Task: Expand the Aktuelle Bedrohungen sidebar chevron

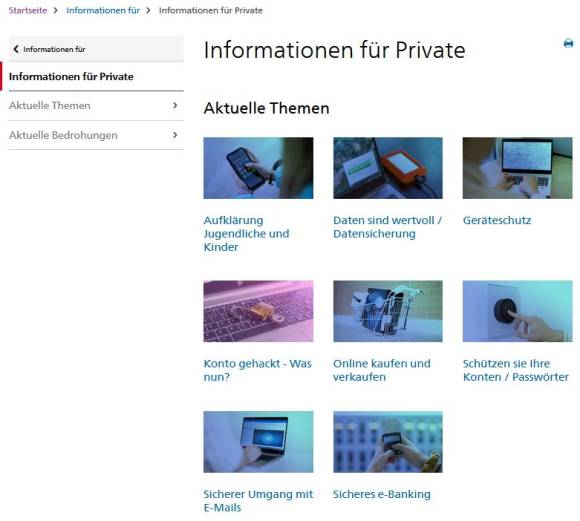Action: [x=175, y=135]
